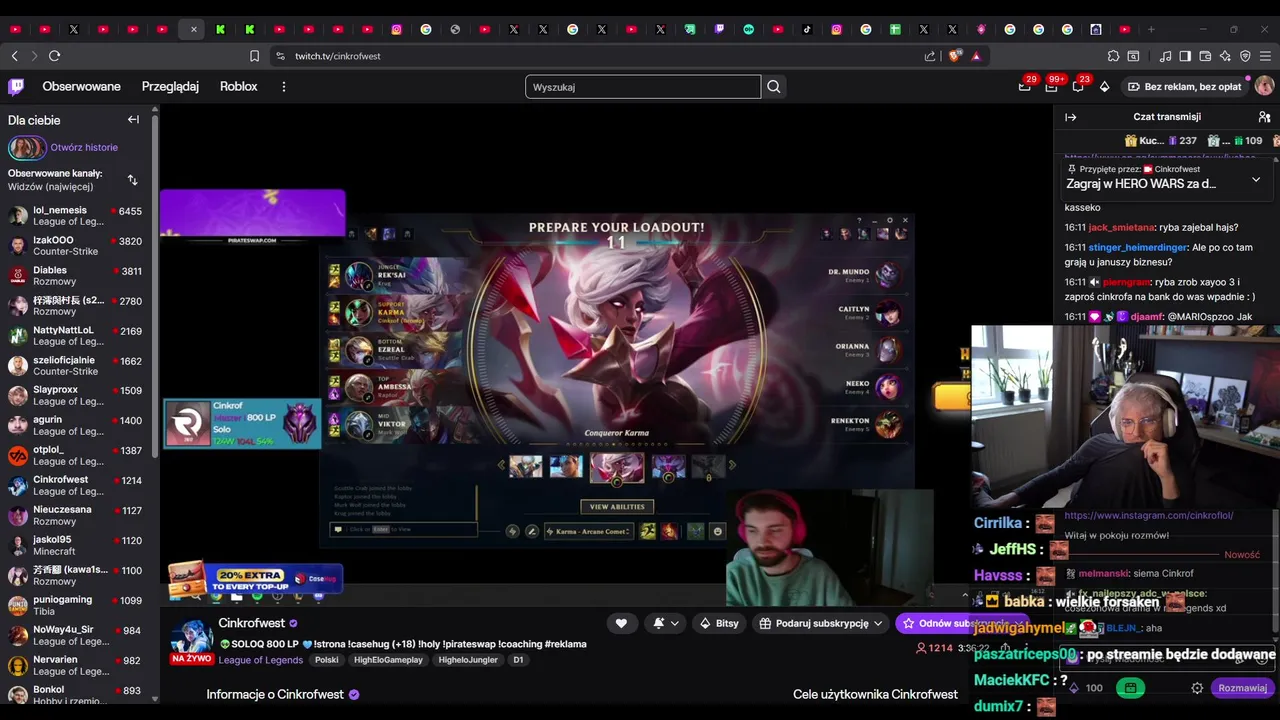Open NattyNattLoL channel in sidebar

click(x=75, y=336)
